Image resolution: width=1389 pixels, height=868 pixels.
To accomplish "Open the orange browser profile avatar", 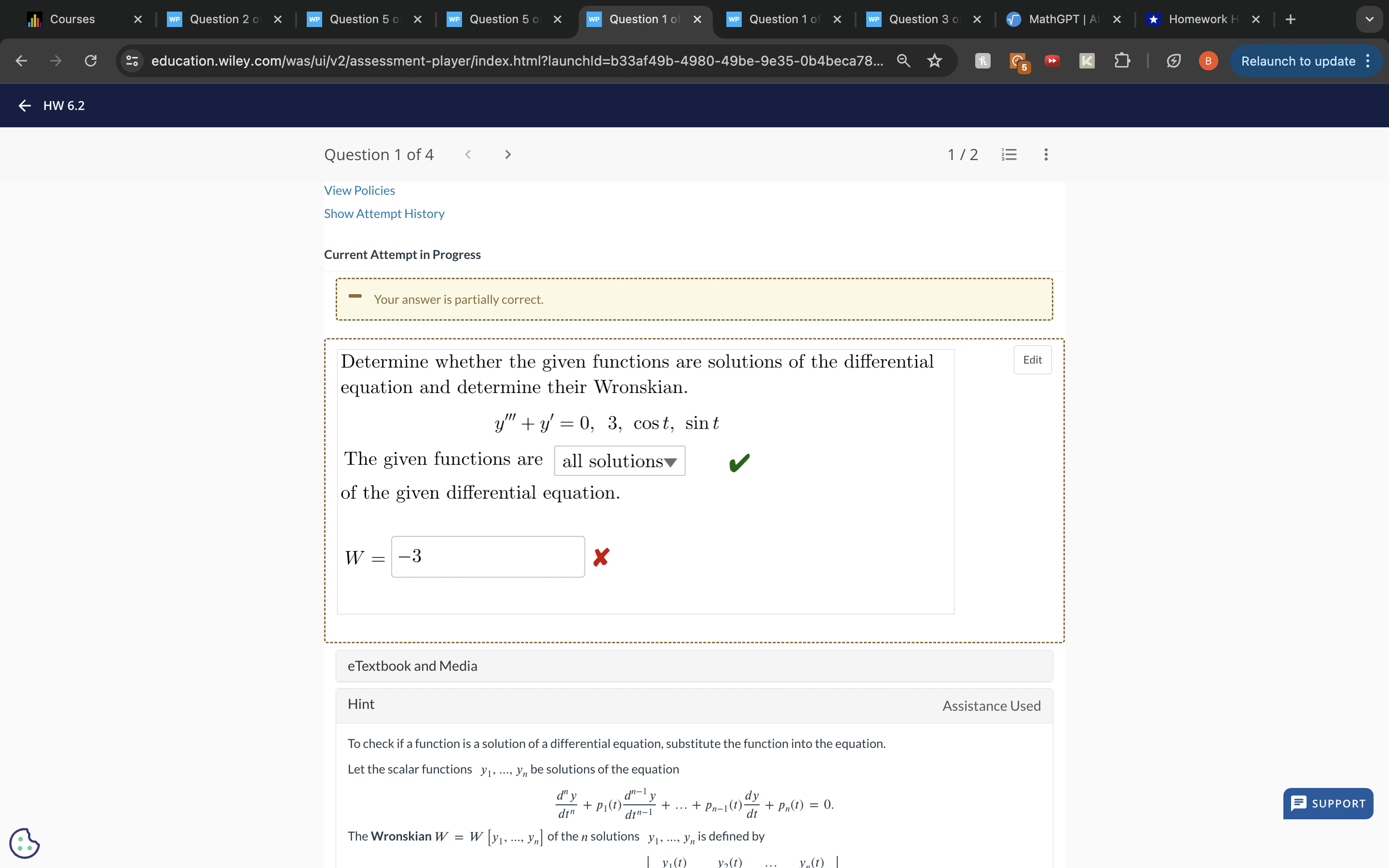I will 1208,61.
